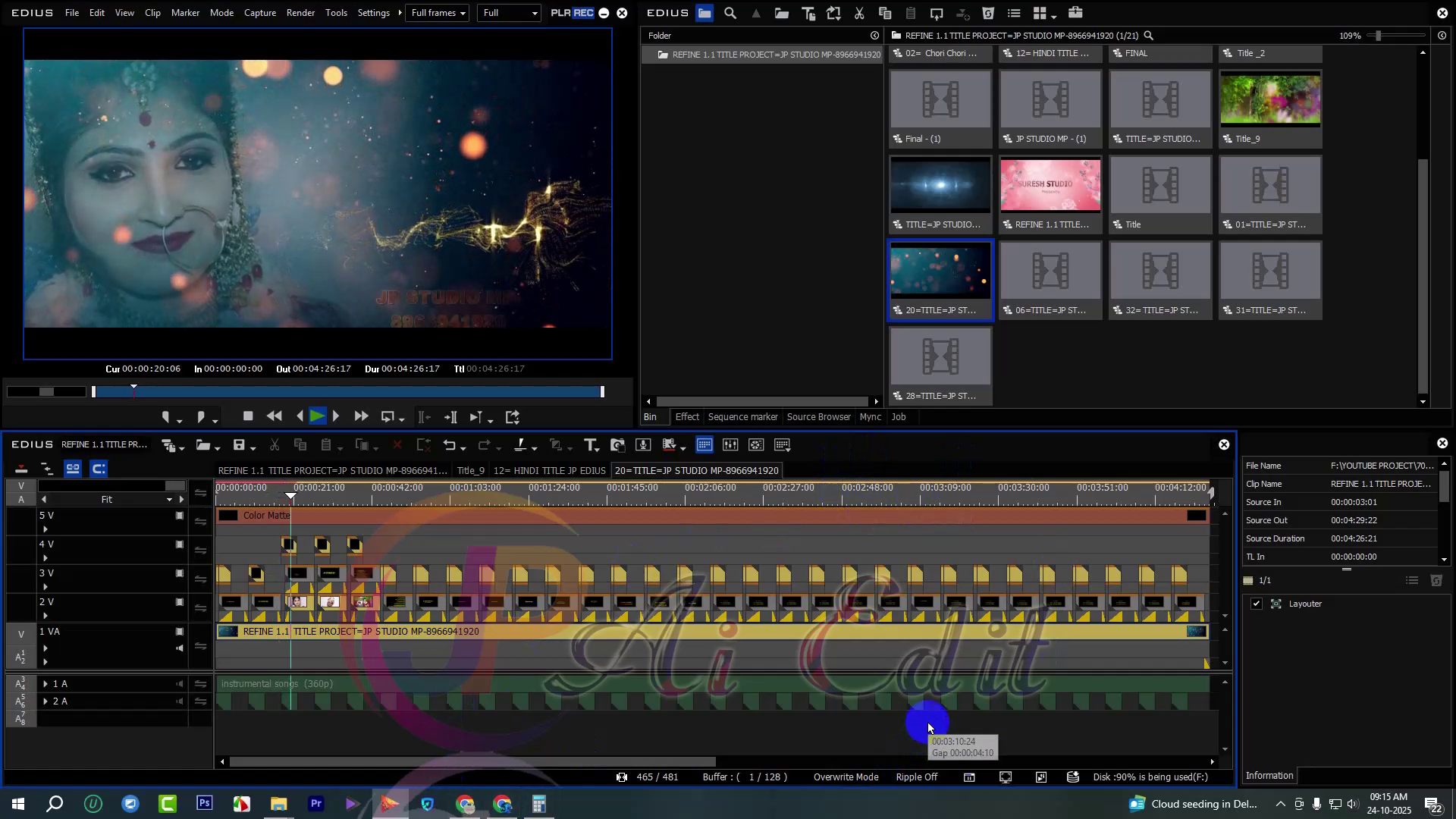Screen dimensions: 1456x819
Task: Click the Create Title (T) tool
Action: tap(590, 446)
